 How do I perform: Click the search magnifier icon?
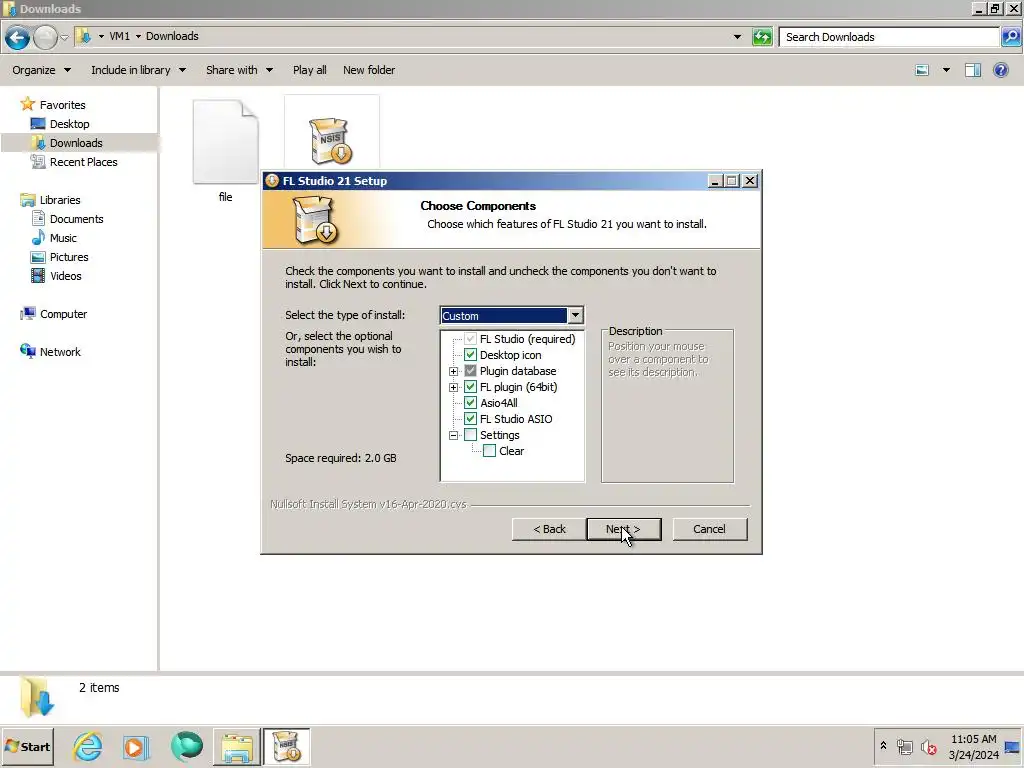pos(1010,37)
